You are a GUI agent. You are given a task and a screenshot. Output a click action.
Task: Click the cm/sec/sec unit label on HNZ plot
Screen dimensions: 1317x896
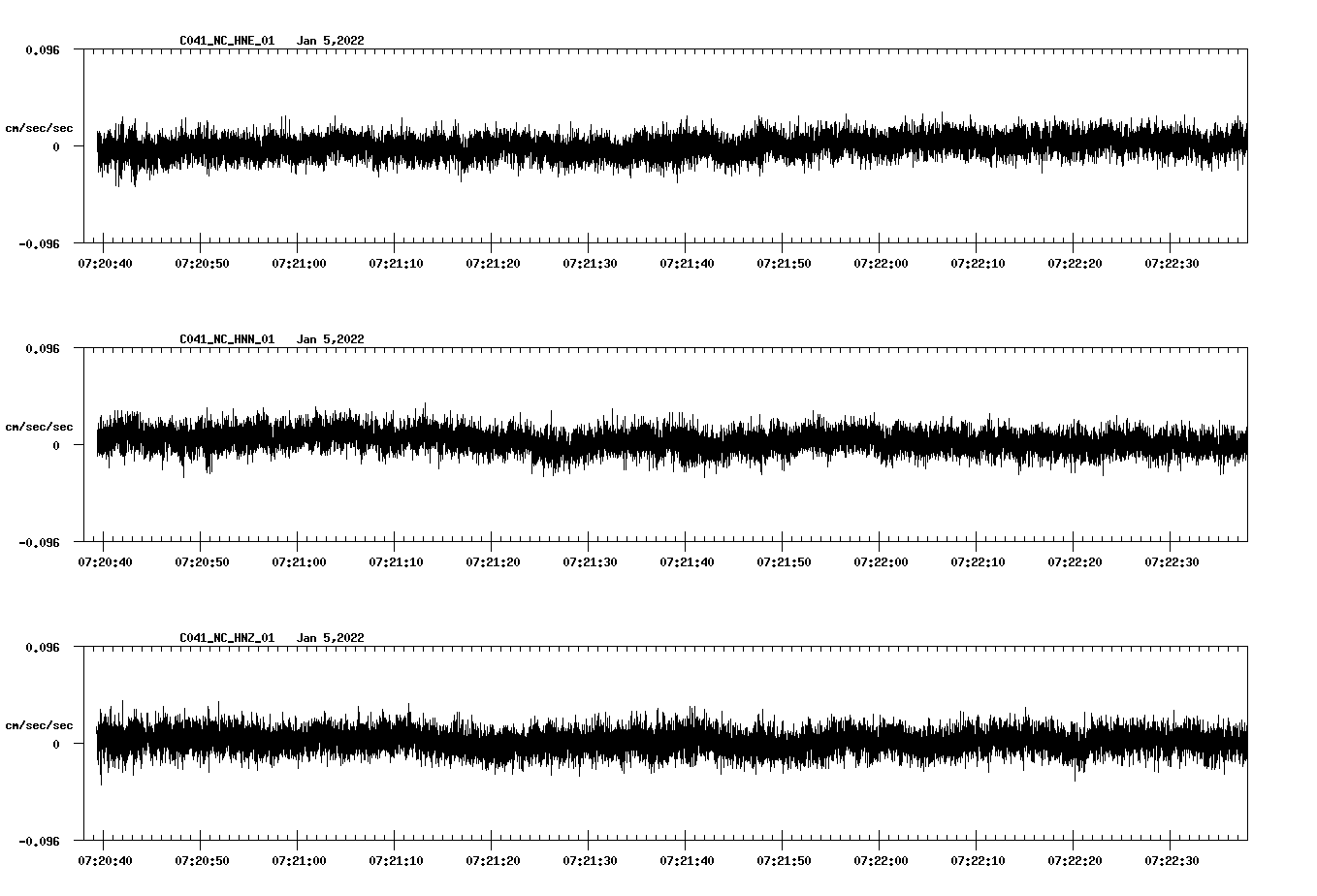click(39, 725)
